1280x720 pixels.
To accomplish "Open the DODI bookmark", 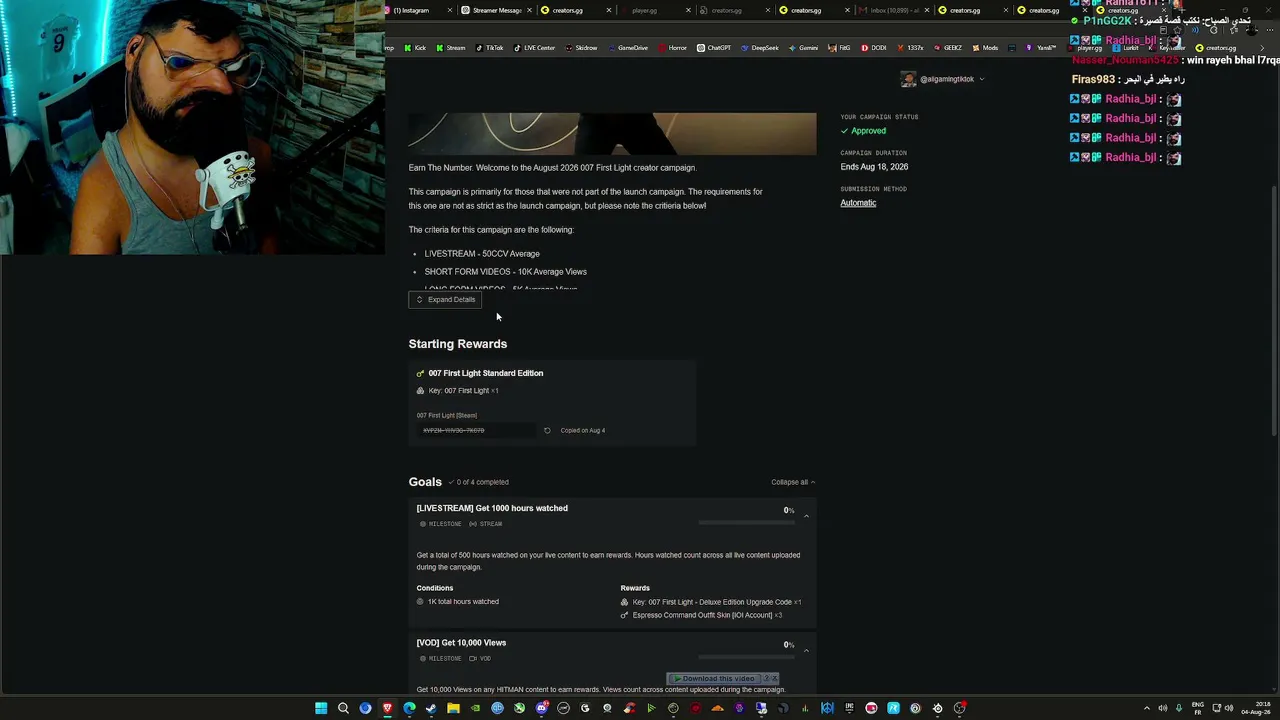I will (874, 48).
